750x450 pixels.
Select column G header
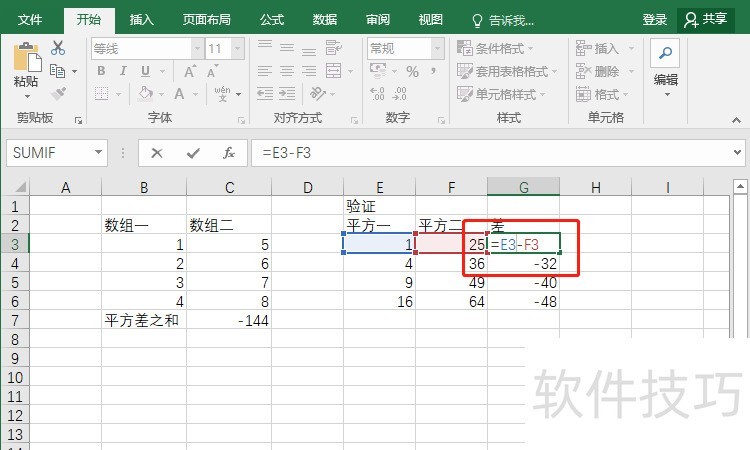(523, 187)
